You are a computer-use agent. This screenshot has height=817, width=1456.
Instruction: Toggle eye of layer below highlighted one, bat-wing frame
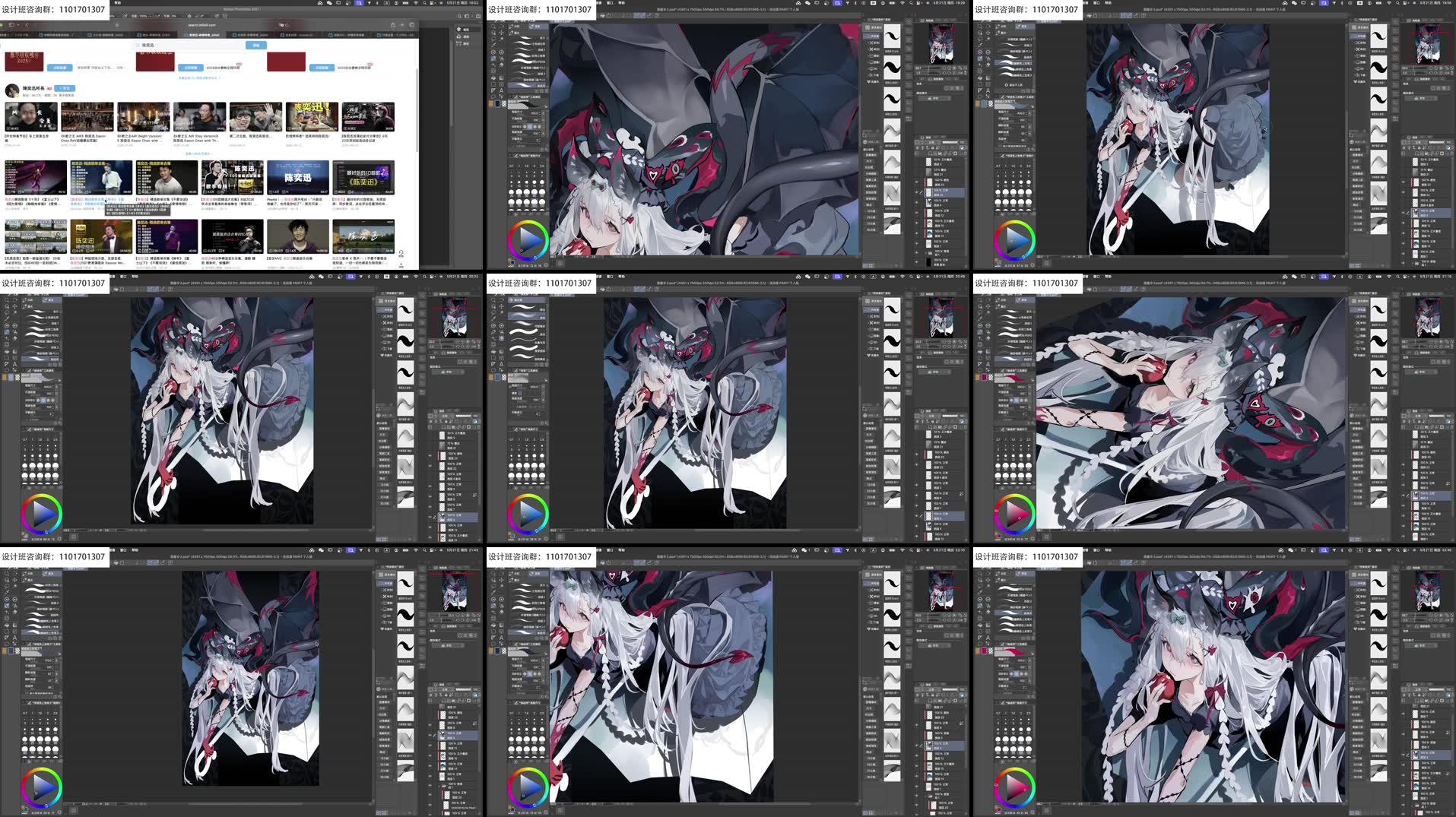pos(916,202)
